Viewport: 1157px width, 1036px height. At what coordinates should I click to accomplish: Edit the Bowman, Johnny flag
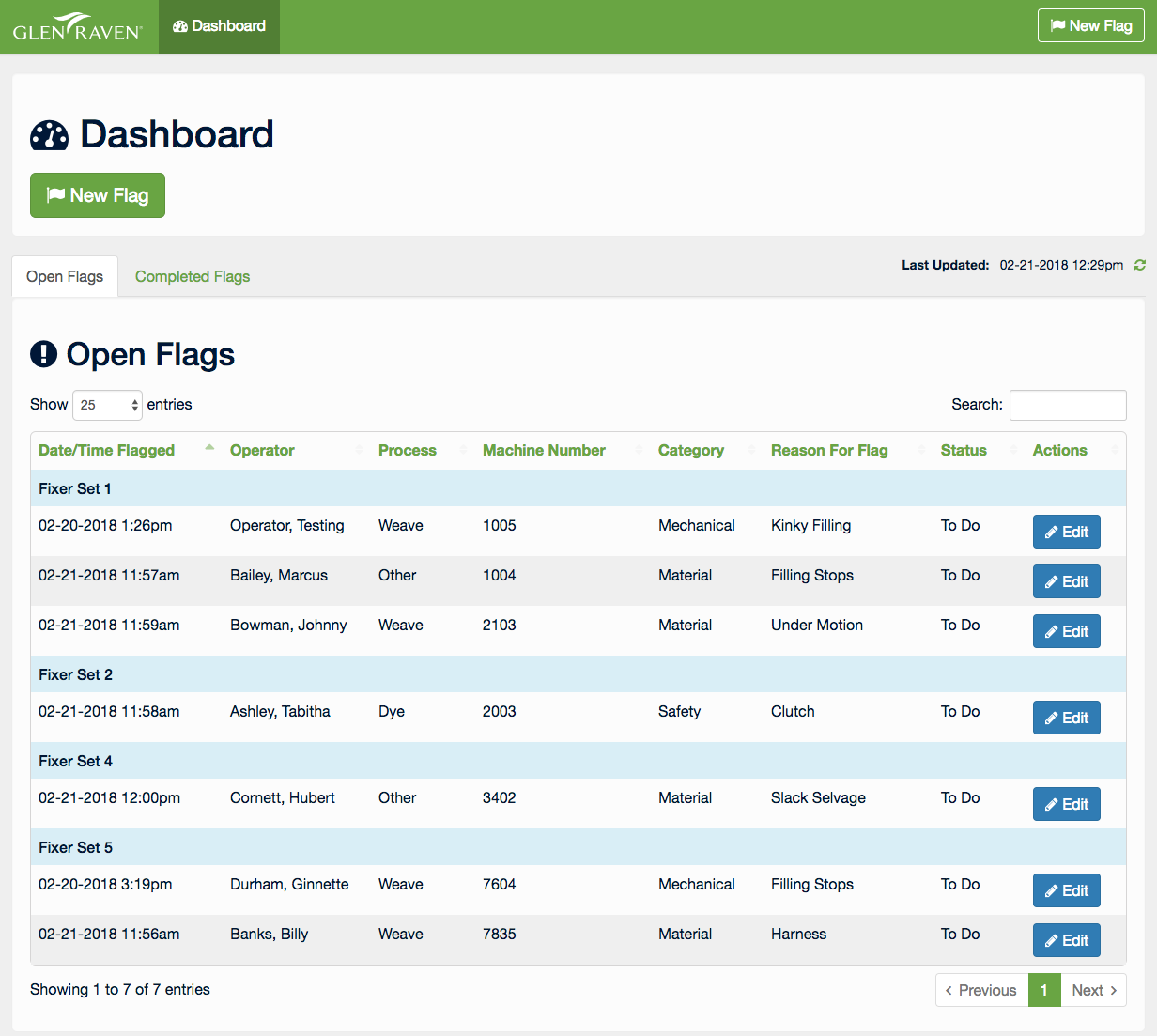click(1067, 631)
